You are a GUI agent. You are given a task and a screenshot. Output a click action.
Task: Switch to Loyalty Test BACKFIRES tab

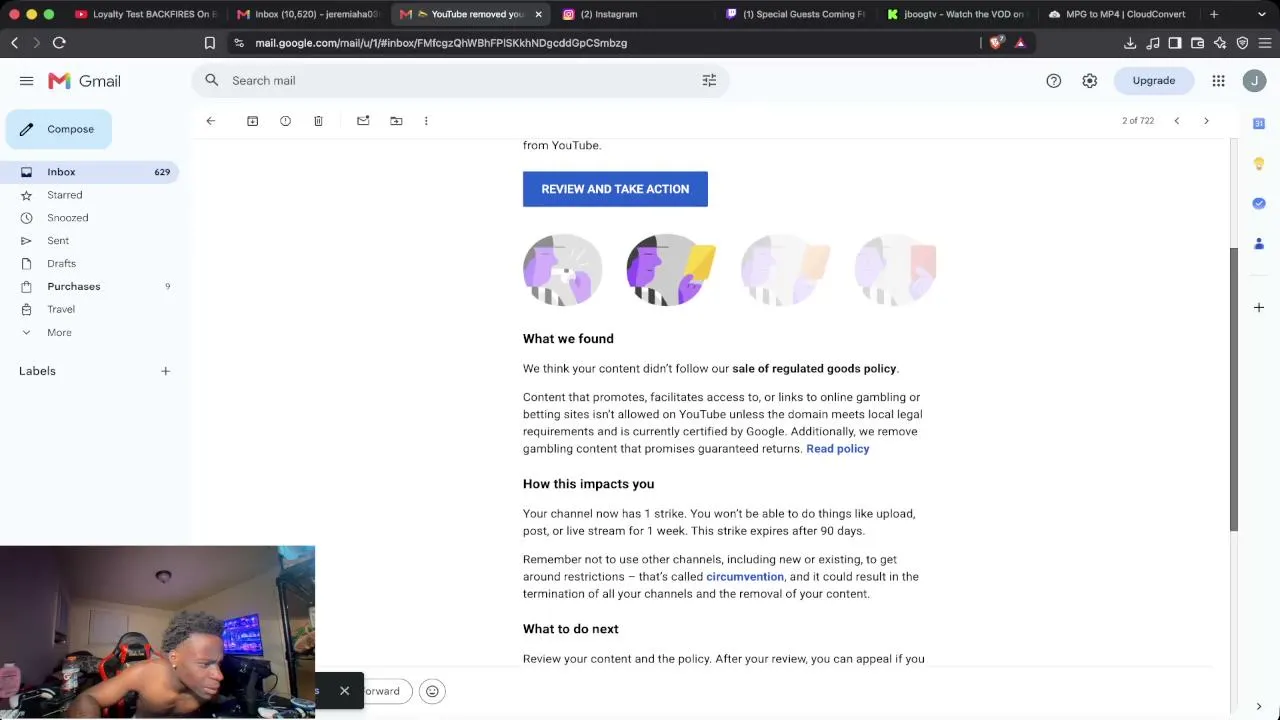click(x=145, y=14)
